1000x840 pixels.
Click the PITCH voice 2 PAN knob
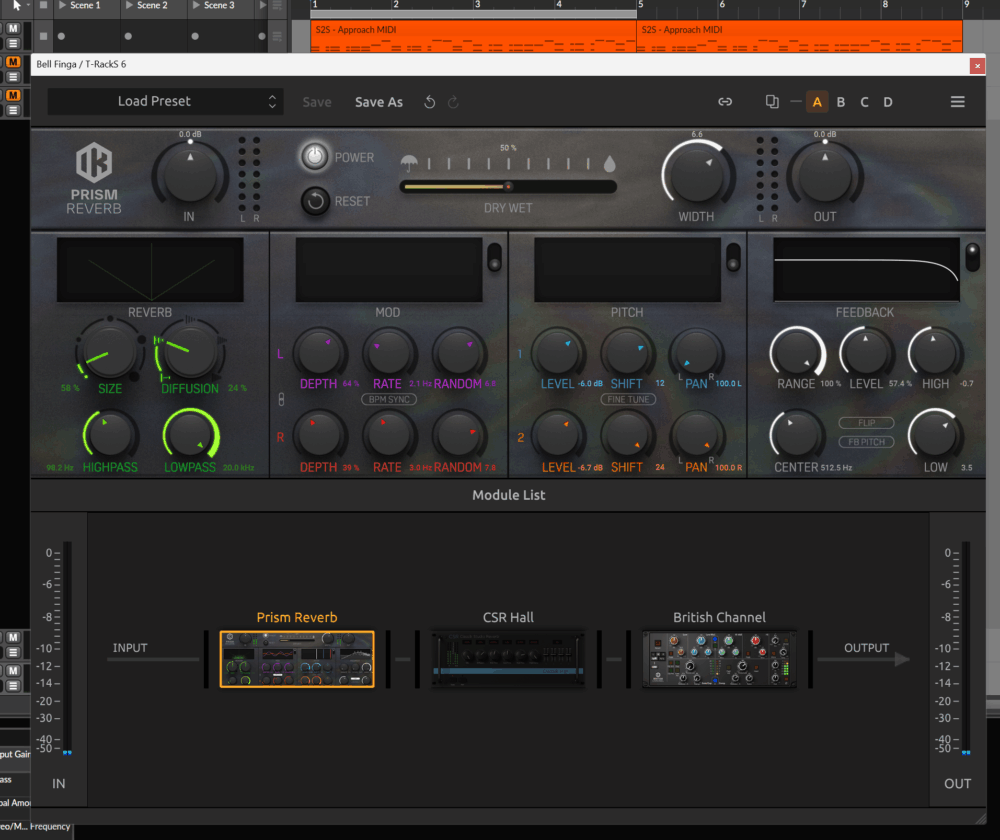pos(696,436)
